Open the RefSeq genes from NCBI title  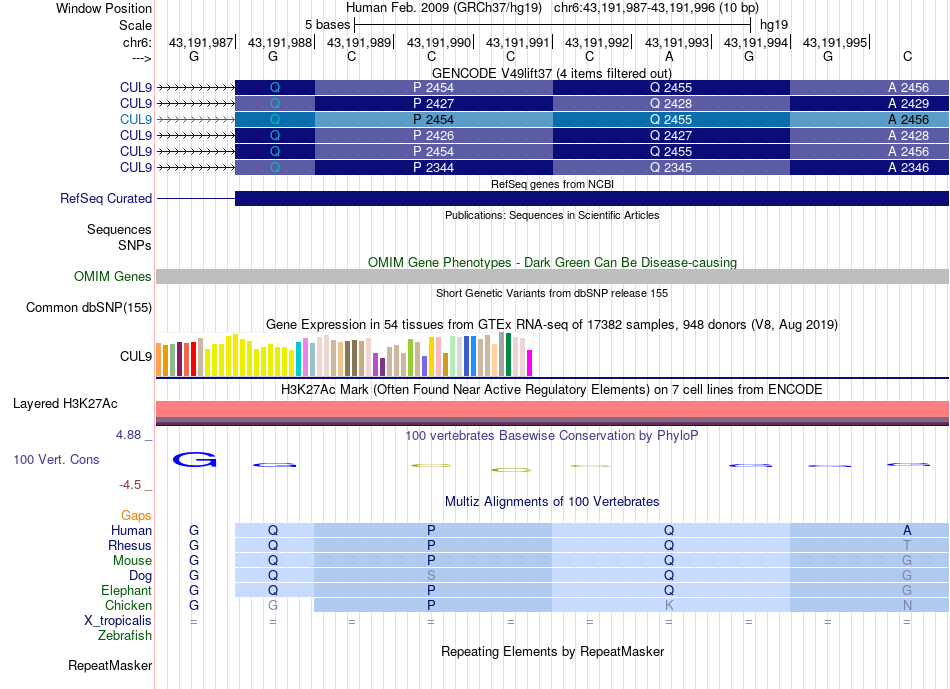click(x=552, y=184)
